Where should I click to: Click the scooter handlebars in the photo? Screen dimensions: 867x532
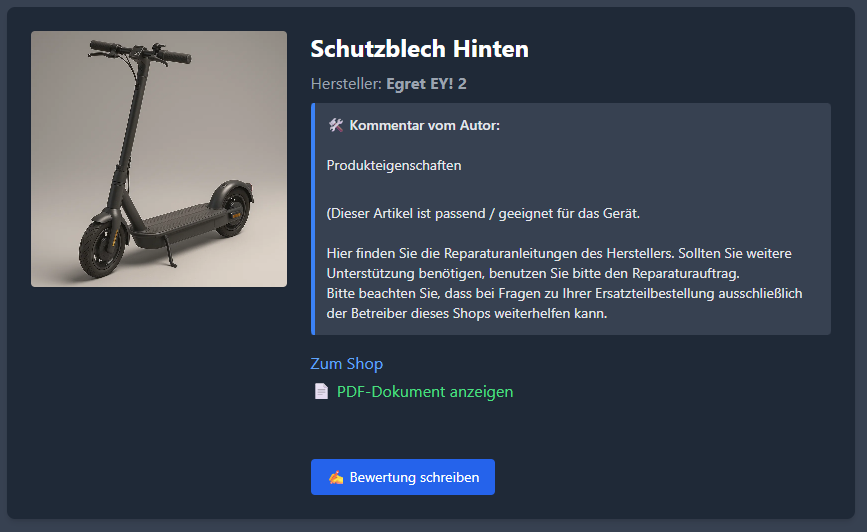(140, 53)
